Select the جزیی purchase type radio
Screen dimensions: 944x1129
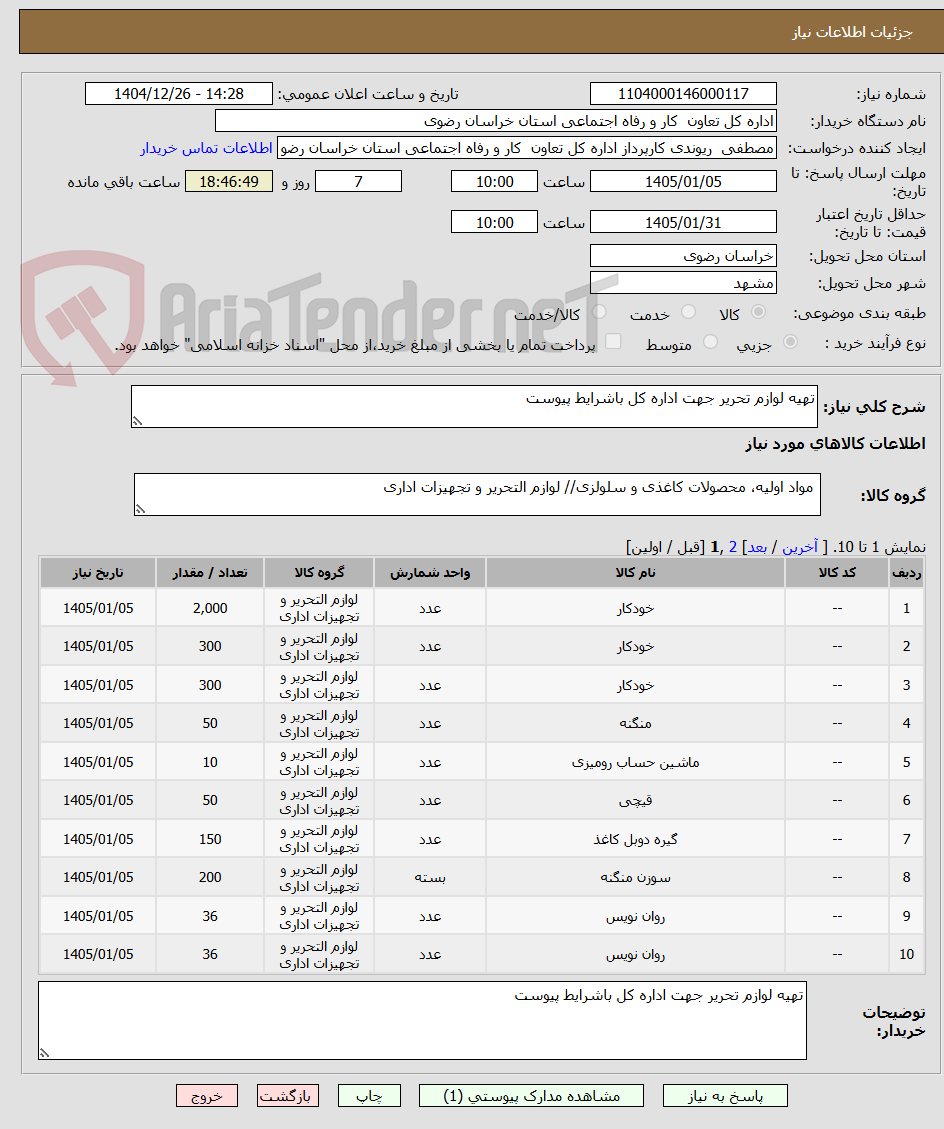[x=790, y=342]
